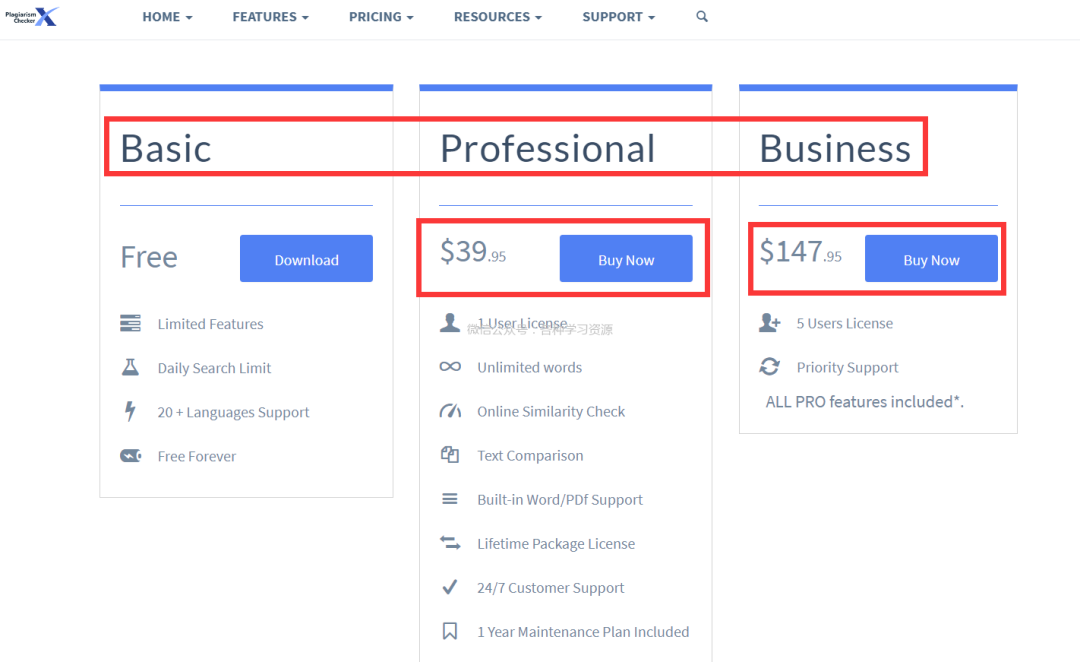Click the Plagiarism Checker X logo
The width and height of the screenshot is (1080, 662).
point(32,17)
